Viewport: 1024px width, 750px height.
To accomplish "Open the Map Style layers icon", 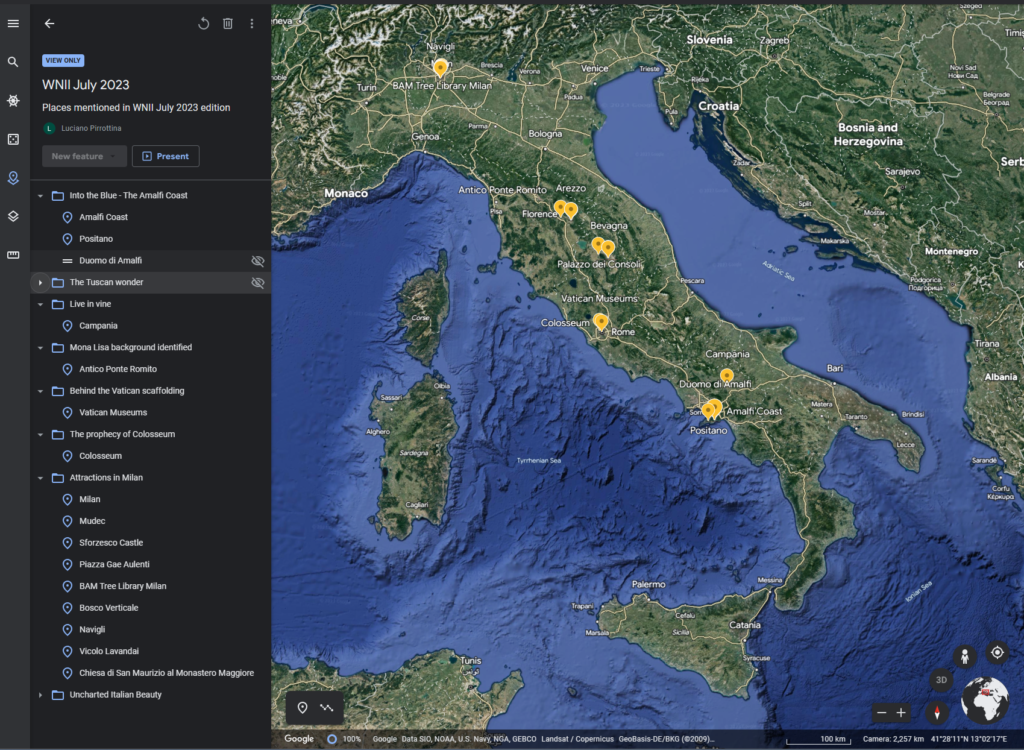I will click(13, 216).
